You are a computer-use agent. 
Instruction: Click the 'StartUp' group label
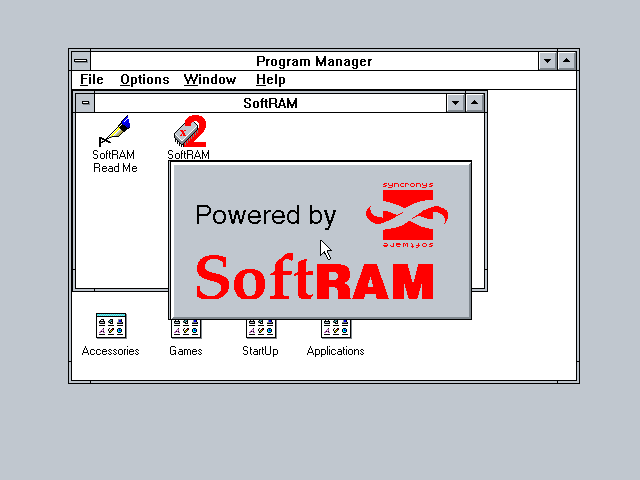click(x=260, y=351)
